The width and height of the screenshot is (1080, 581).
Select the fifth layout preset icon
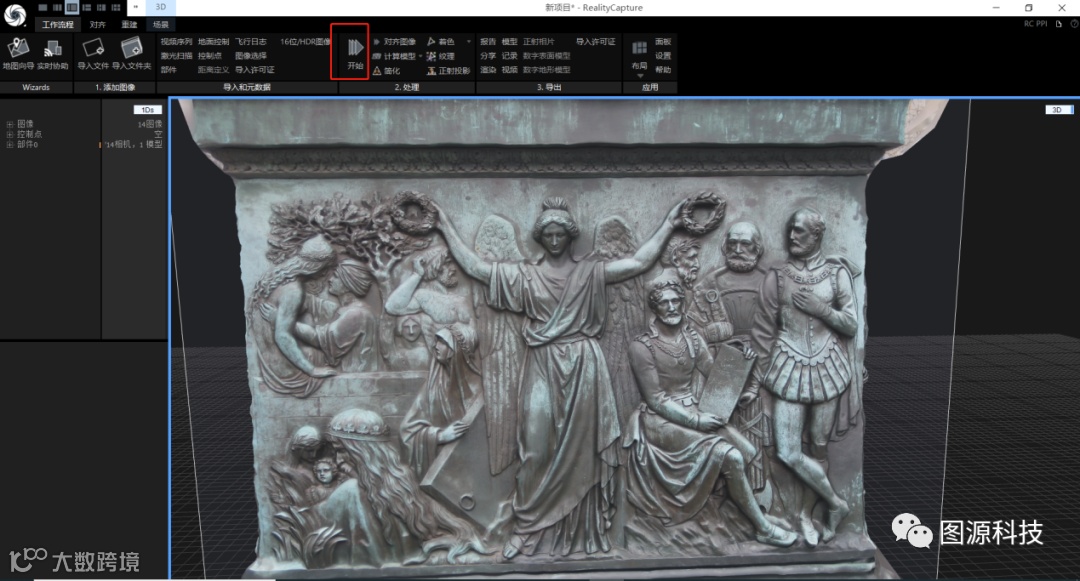click(101, 8)
